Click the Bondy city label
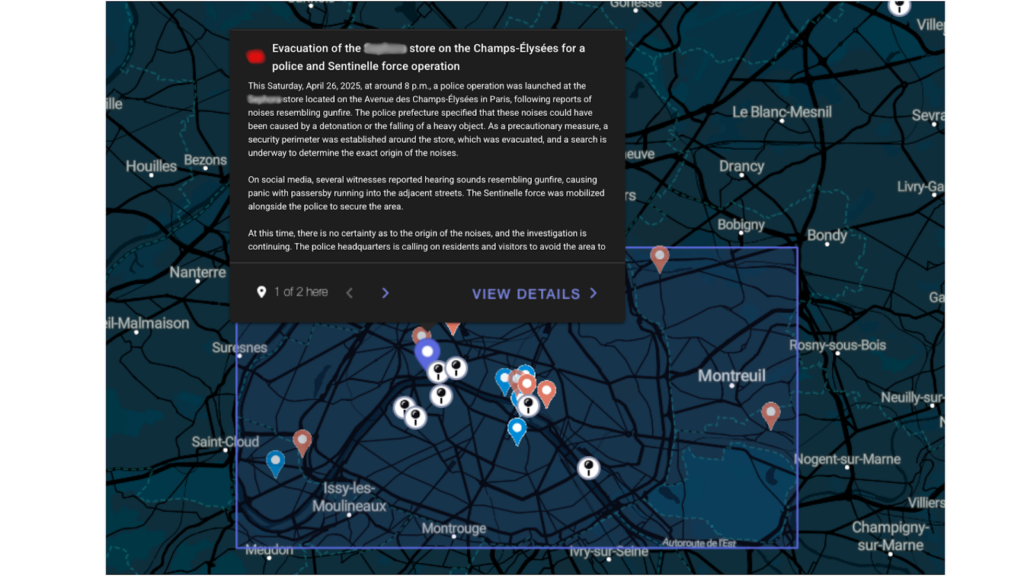 click(827, 235)
